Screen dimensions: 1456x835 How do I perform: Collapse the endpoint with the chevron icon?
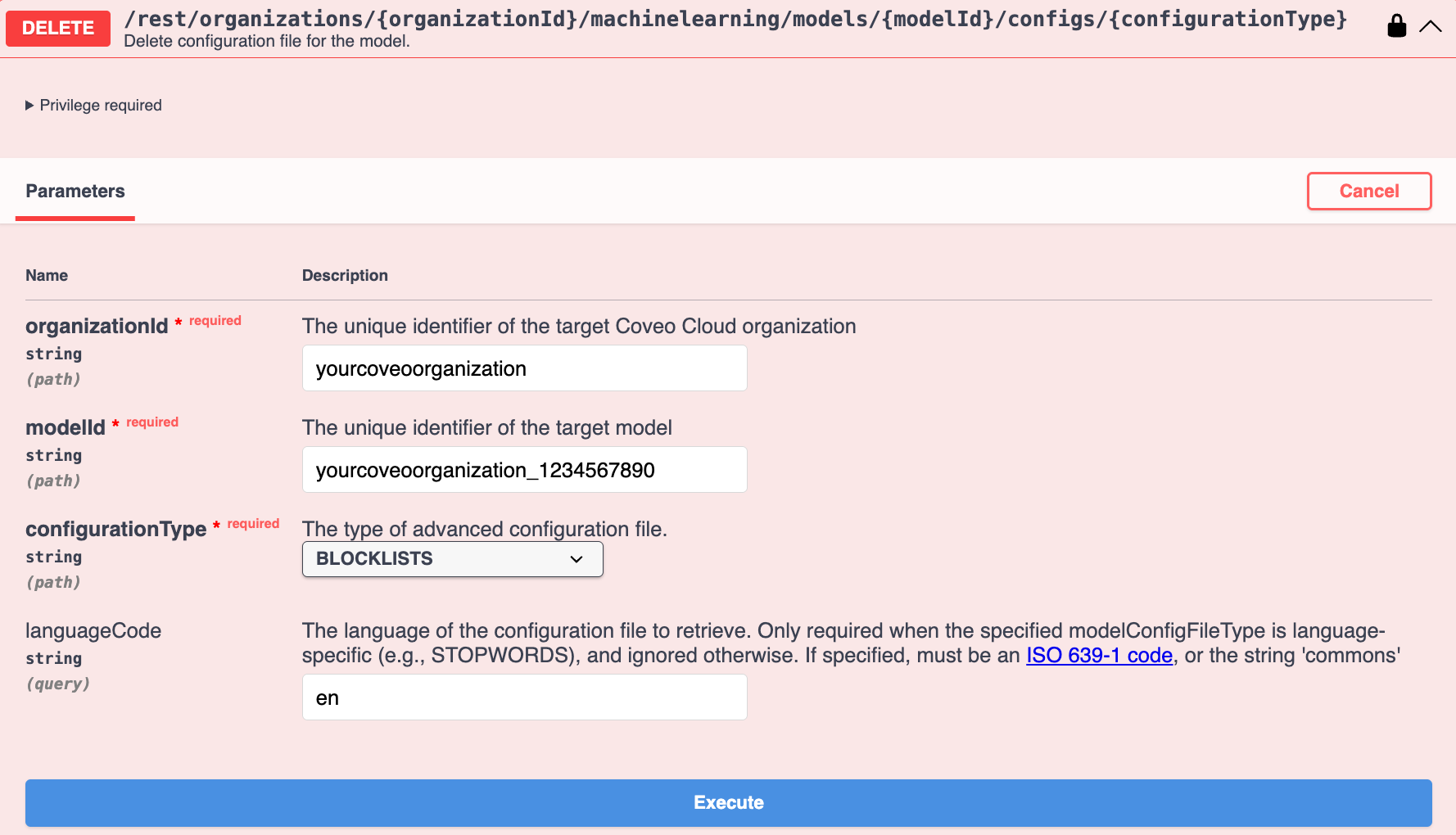[x=1431, y=25]
